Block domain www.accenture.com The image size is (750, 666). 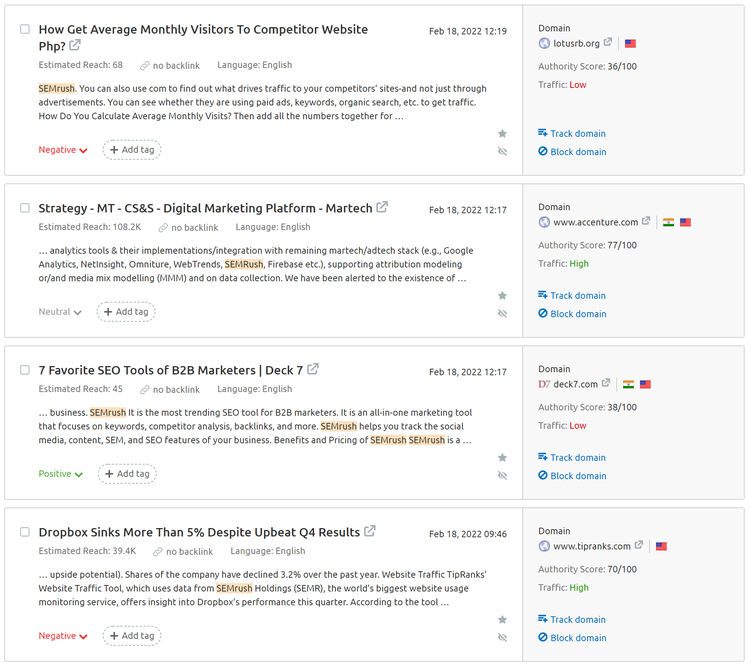coord(573,314)
